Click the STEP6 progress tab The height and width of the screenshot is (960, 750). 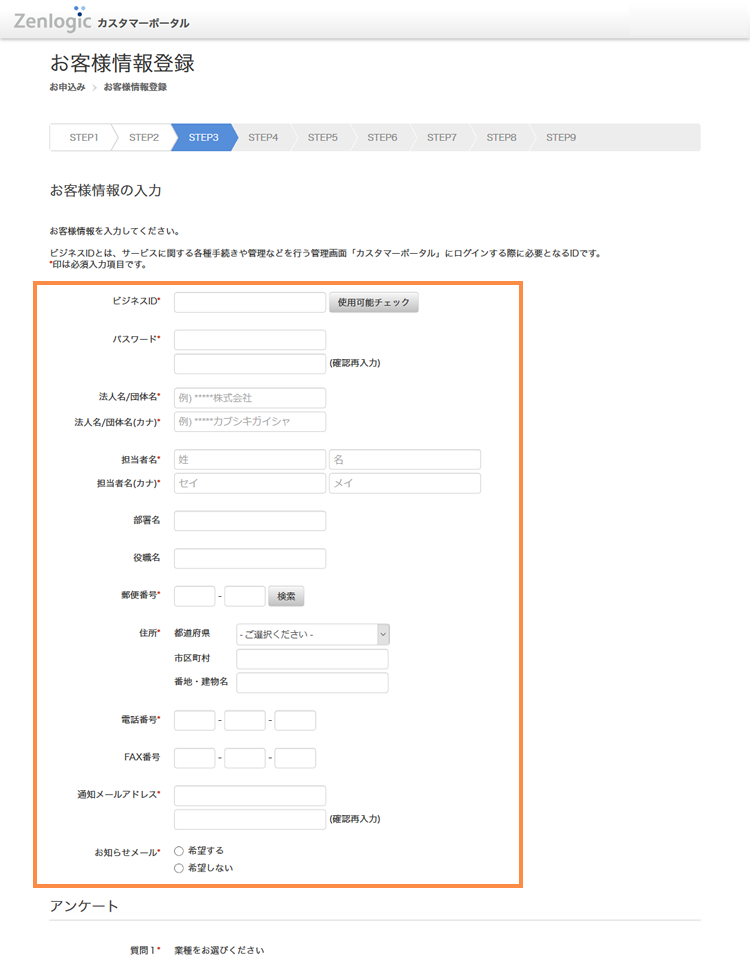click(382, 138)
